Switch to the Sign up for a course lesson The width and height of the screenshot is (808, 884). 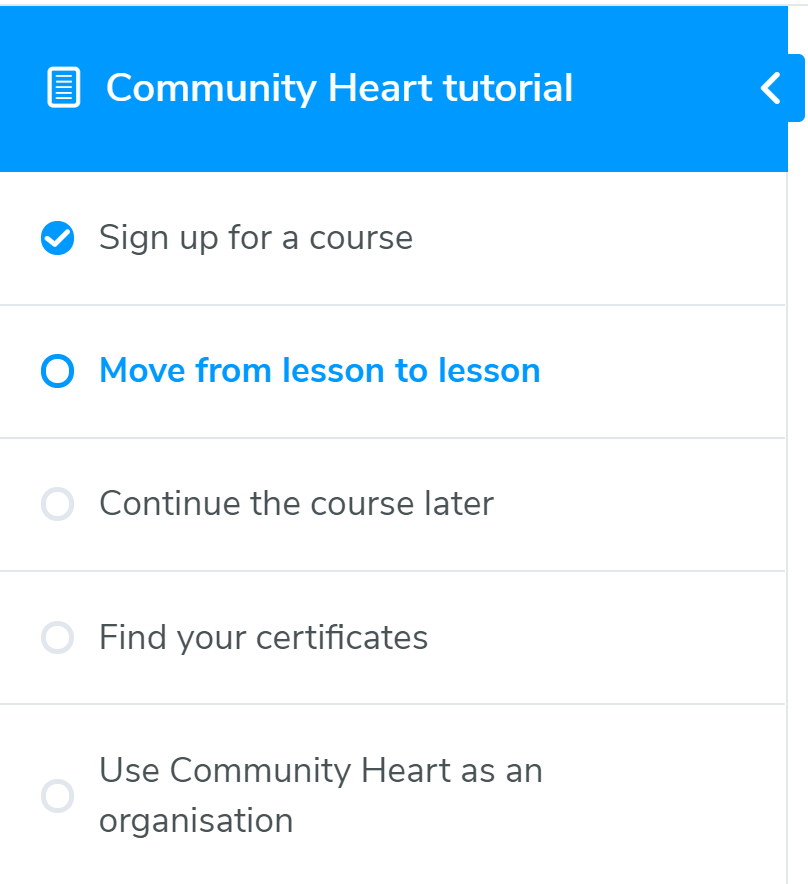[255, 238]
